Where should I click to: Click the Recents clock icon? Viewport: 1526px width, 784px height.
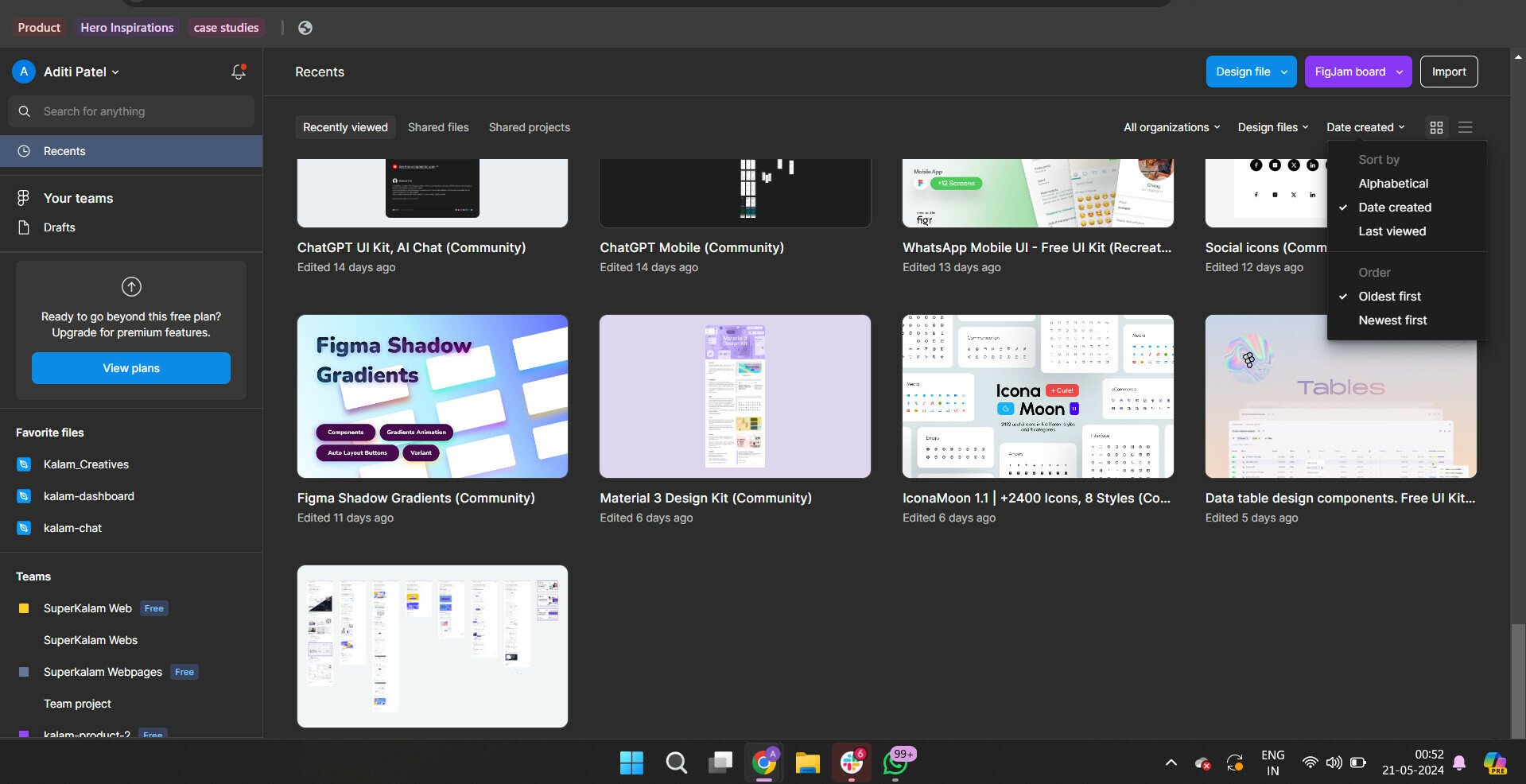pos(24,151)
